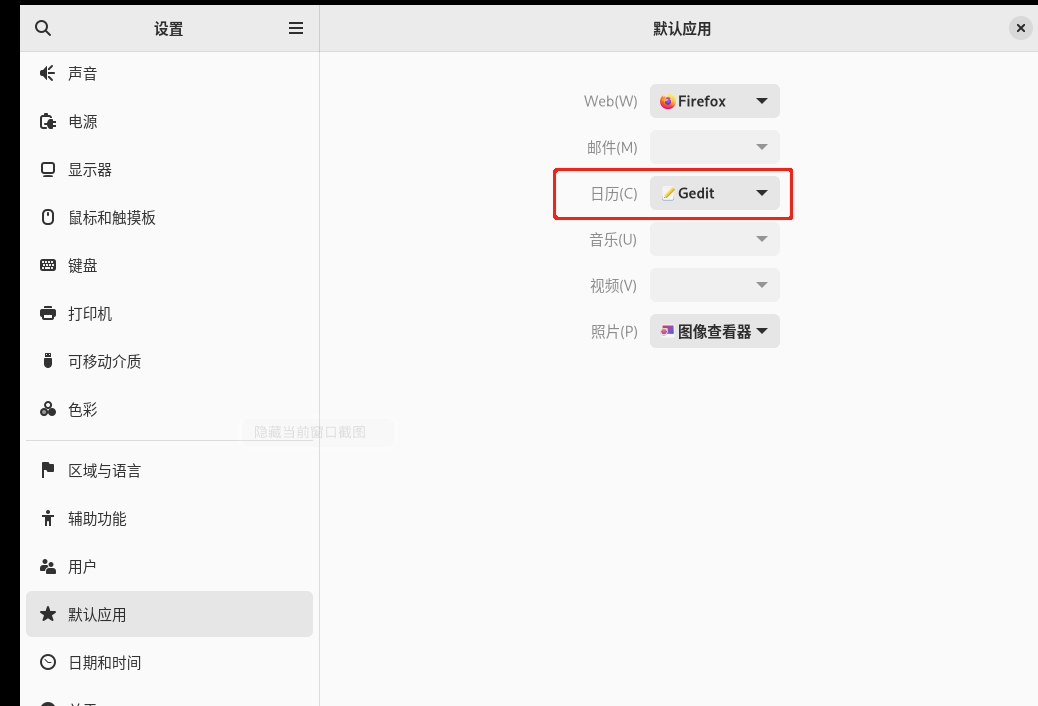1038x706 pixels.
Task: Expand the empty 邮件(M) dropdown
Action: (714, 147)
